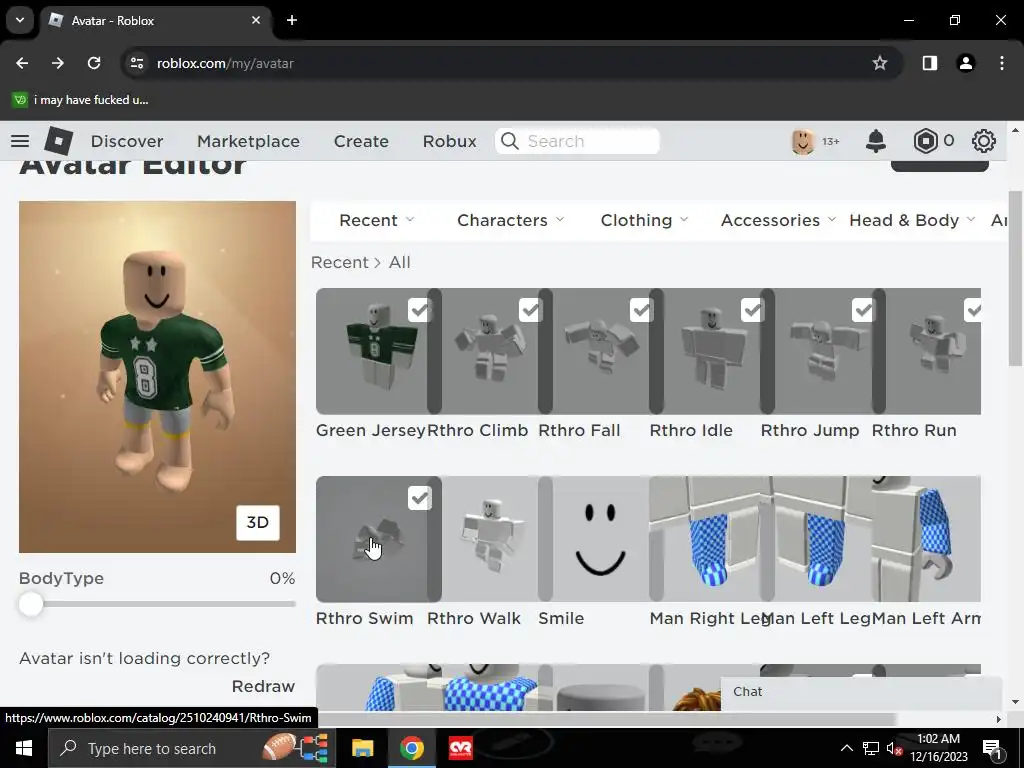Image resolution: width=1024 pixels, height=768 pixels.
Task: Open the Chat panel
Action: click(x=861, y=692)
